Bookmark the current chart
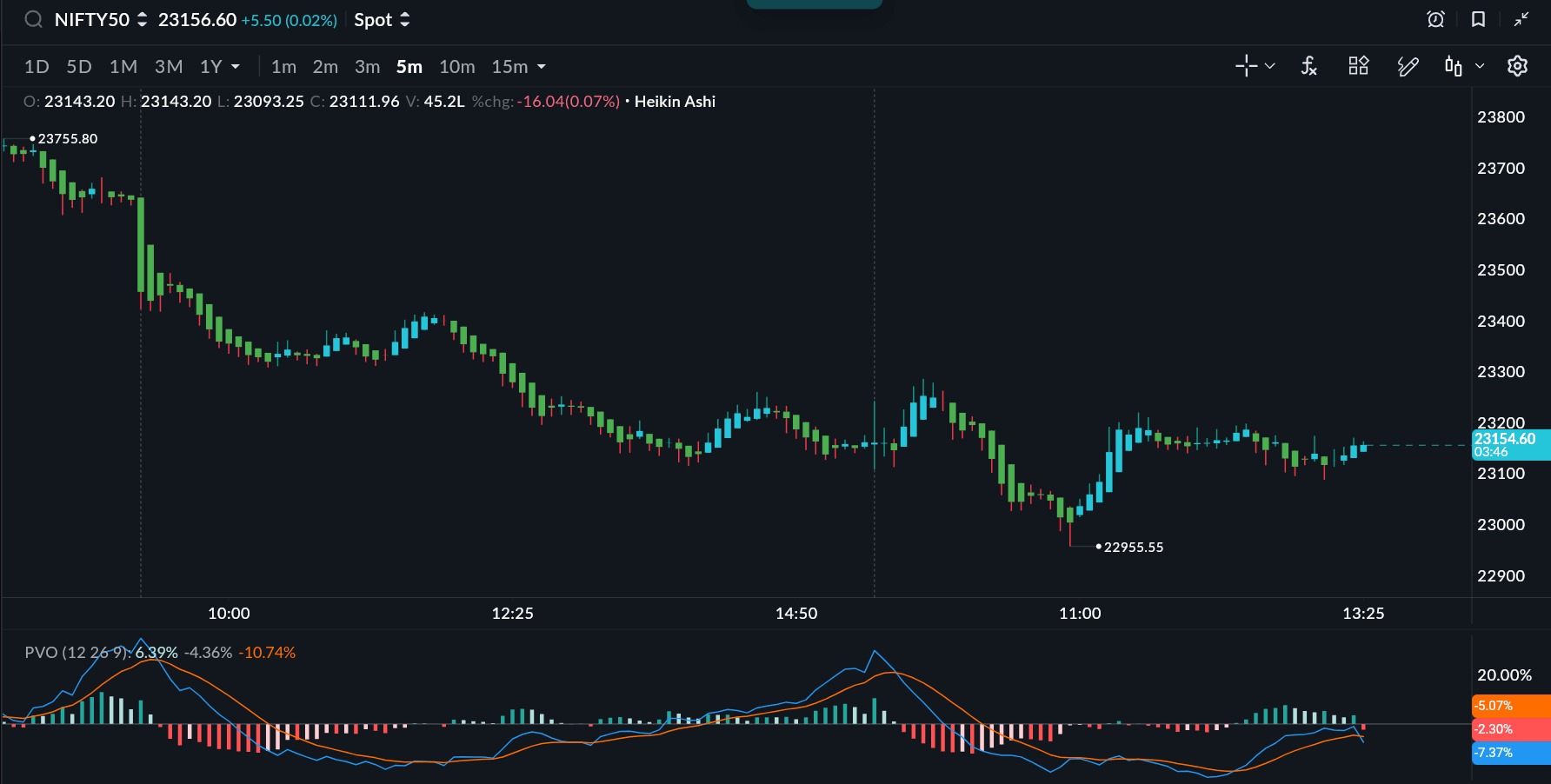 click(x=1478, y=19)
